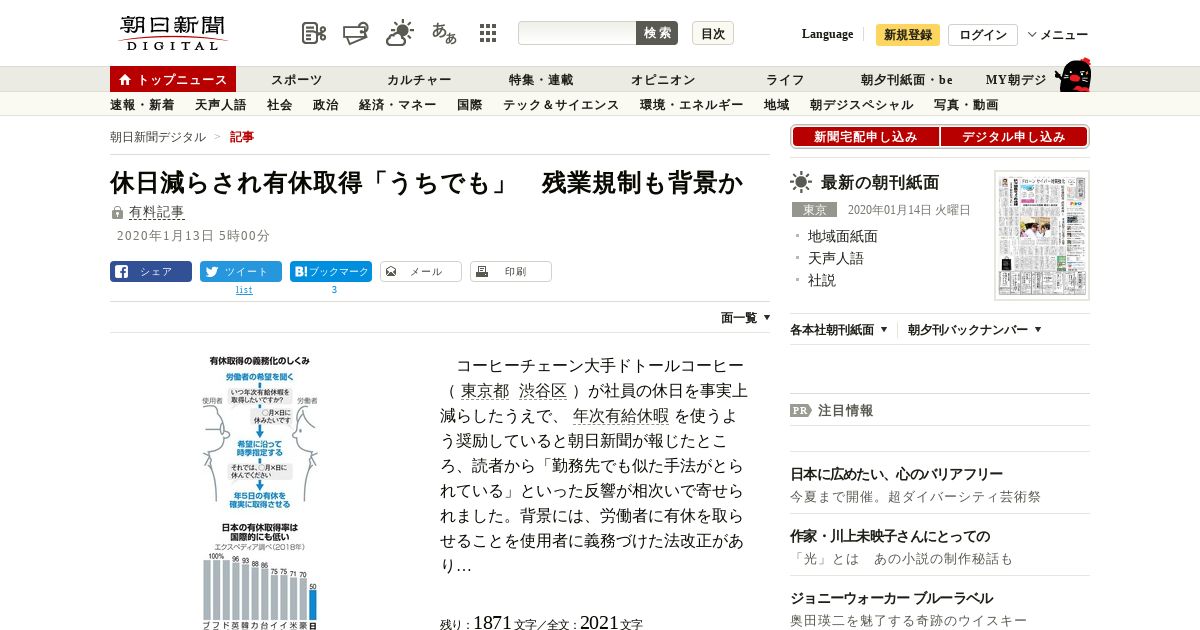Click the 有料記事 label link
This screenshot has height=630, width=1200.
156,212
